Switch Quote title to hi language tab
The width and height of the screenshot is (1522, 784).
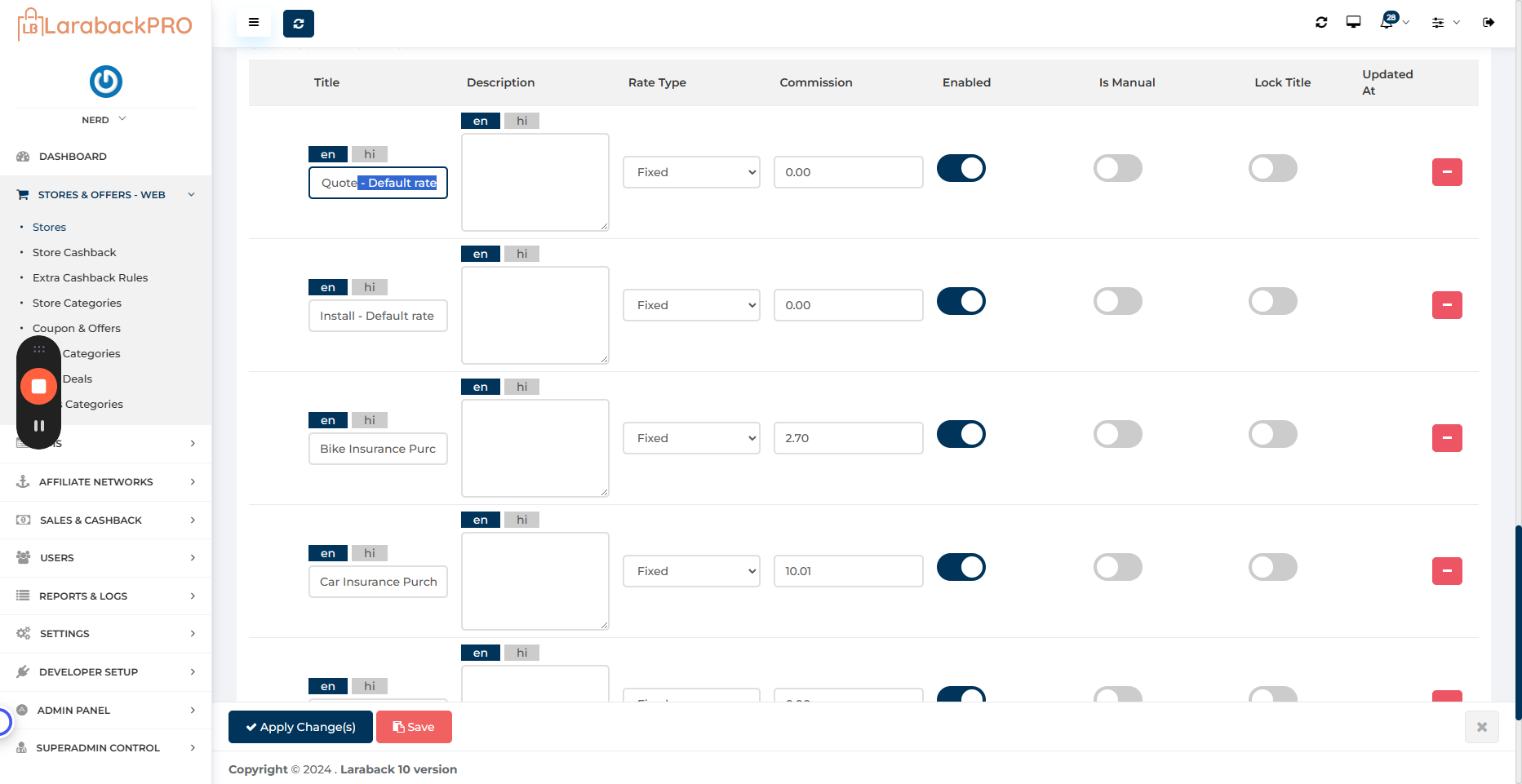[x=370, y=154]
